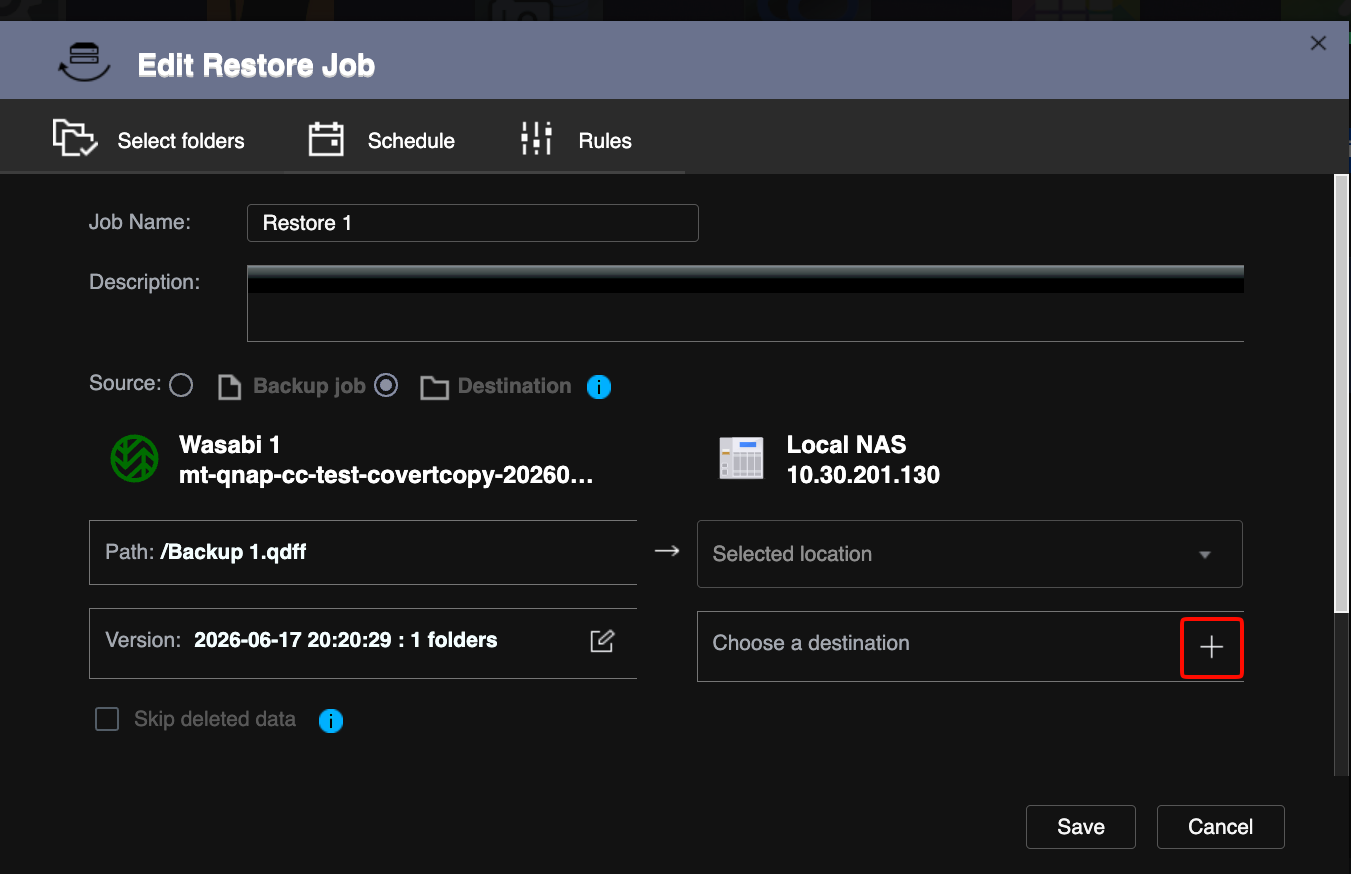Image resolution: width=1351 pixels, height=874 pixels.
Task: Click the restore job icon in title bar
Action: 84,64
